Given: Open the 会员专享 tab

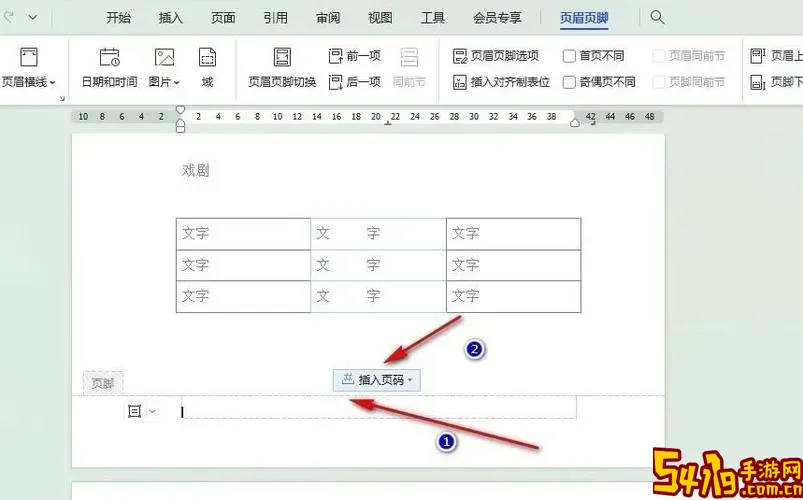Looking at the screenshot, I should (x=497, y=18).
